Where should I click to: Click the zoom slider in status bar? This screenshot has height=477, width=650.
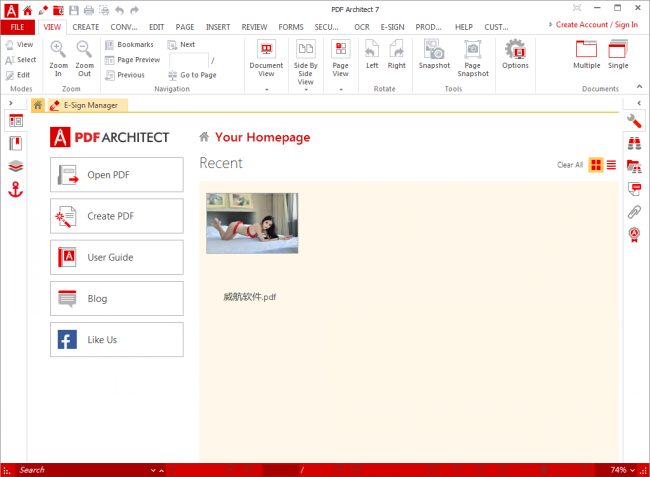tap(543, 470)
